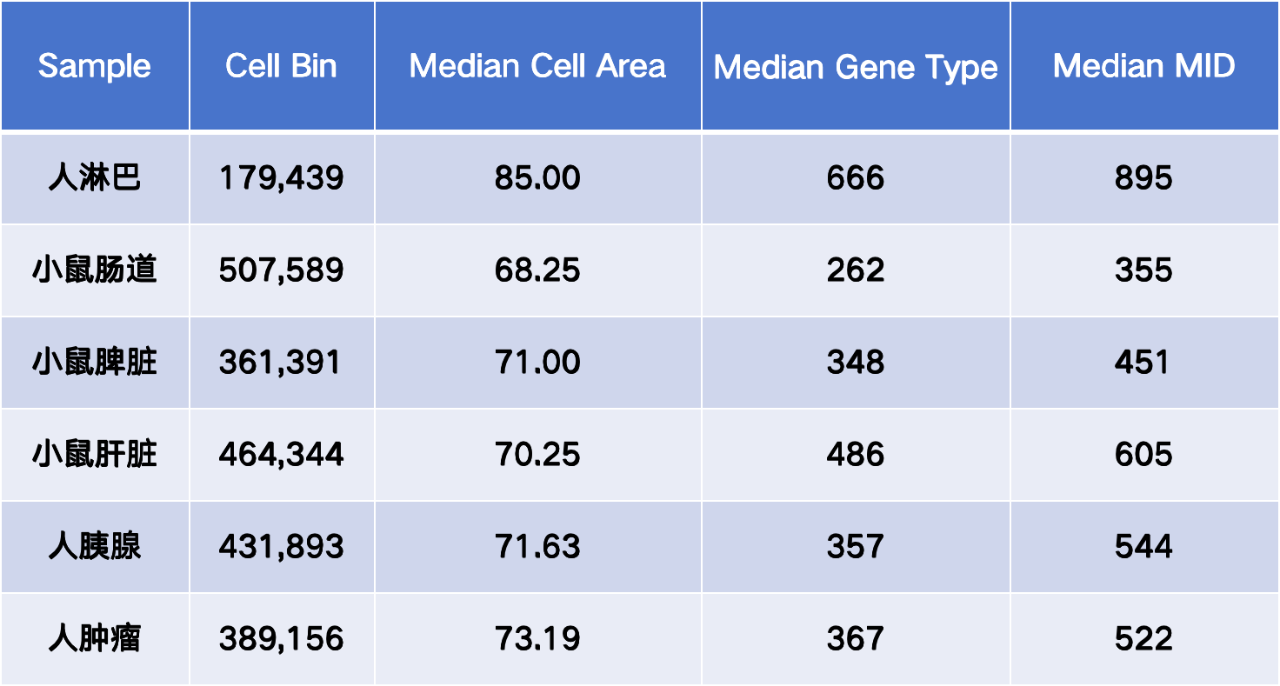Click the 小鼠肠道 sample cell
Image resolution: width=1280 pixels, height=686 pixels.
[94, 270]
